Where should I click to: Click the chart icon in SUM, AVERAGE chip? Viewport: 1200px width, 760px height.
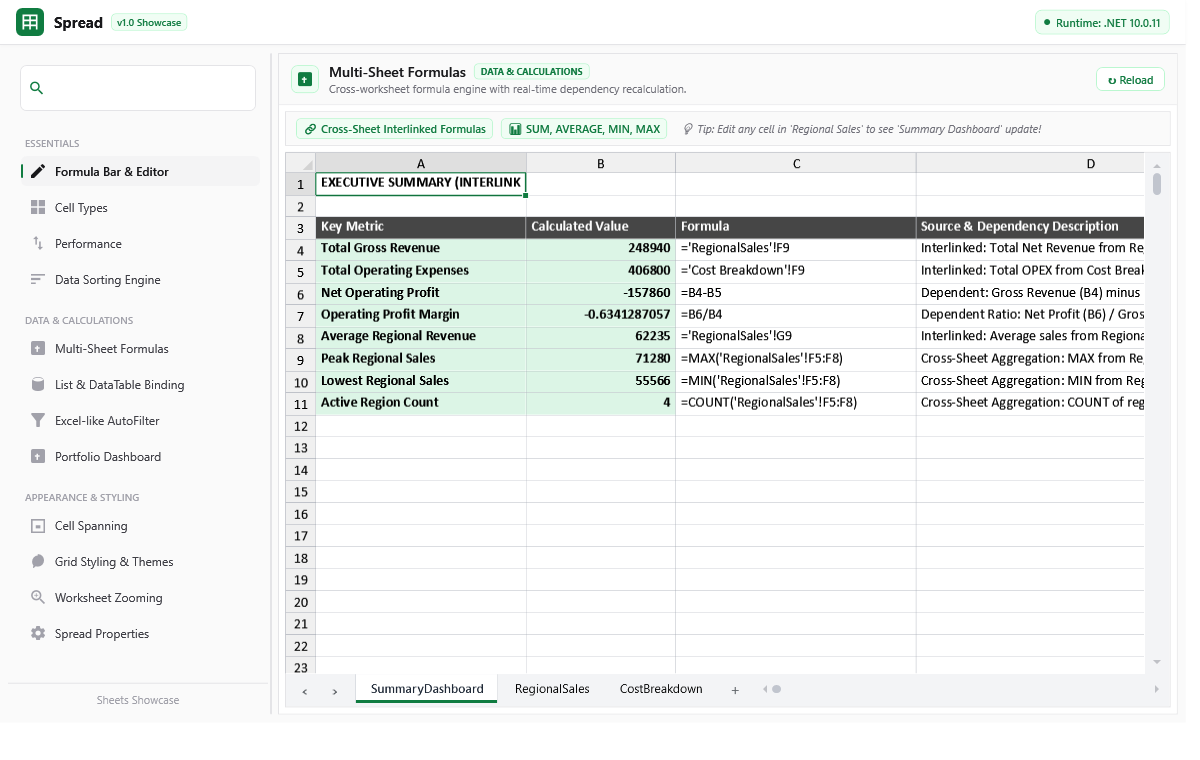515,129
